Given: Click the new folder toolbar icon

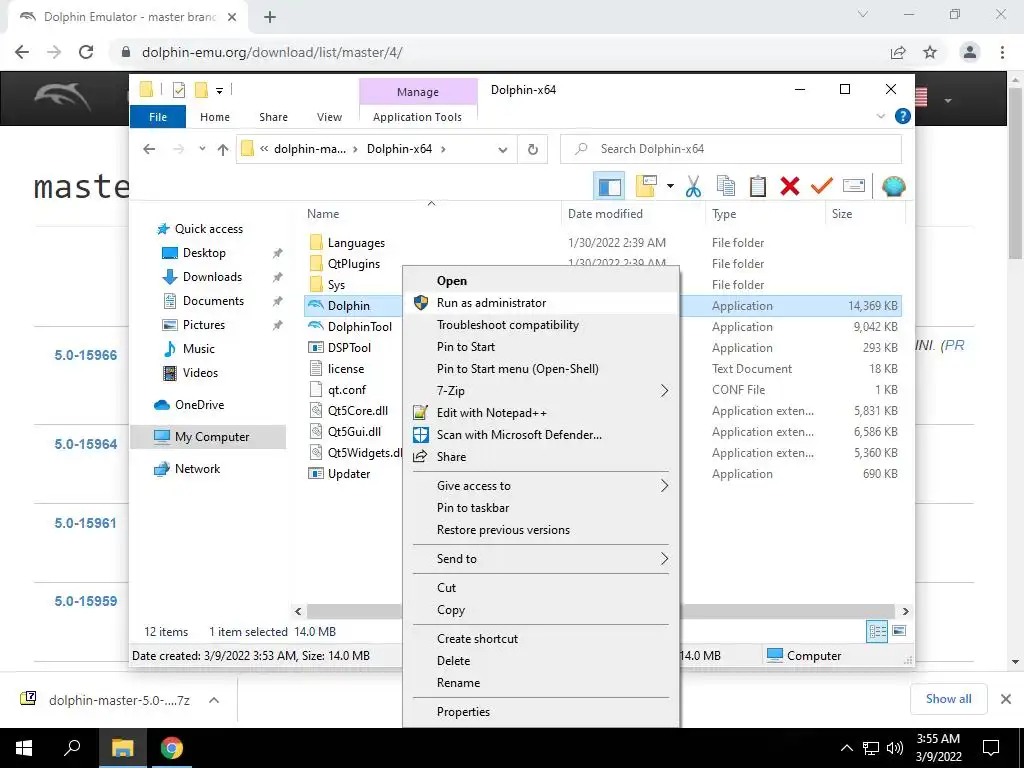Looking at the screenshot, I should (646, 187).
